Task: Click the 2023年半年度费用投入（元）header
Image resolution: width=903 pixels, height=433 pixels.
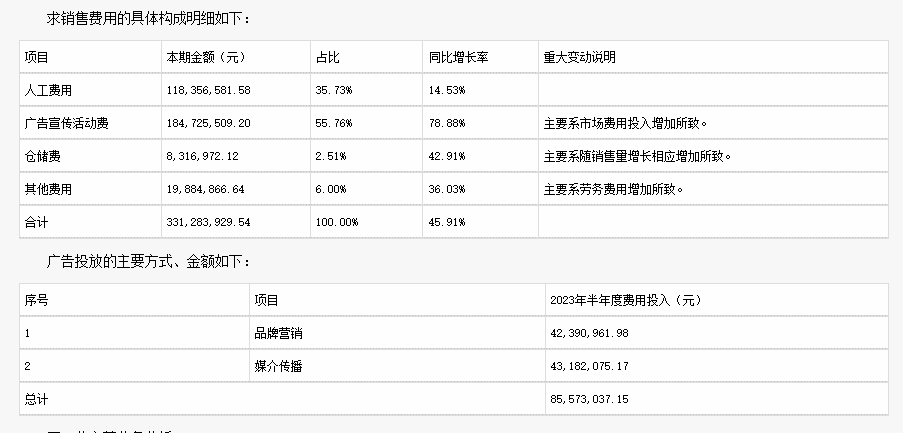Action: click(628, 300)
